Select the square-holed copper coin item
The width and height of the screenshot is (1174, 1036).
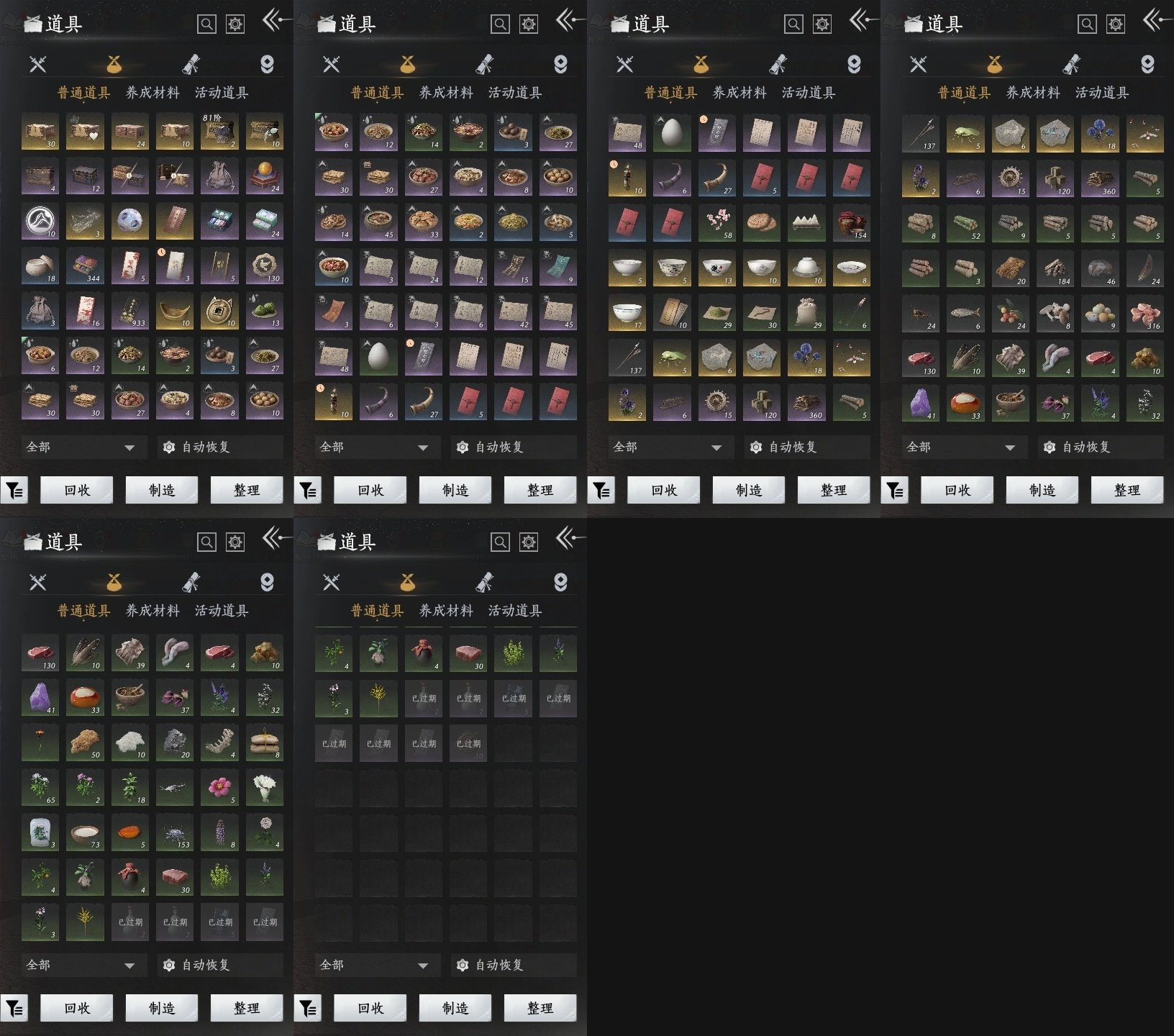(x=219, y=311)
